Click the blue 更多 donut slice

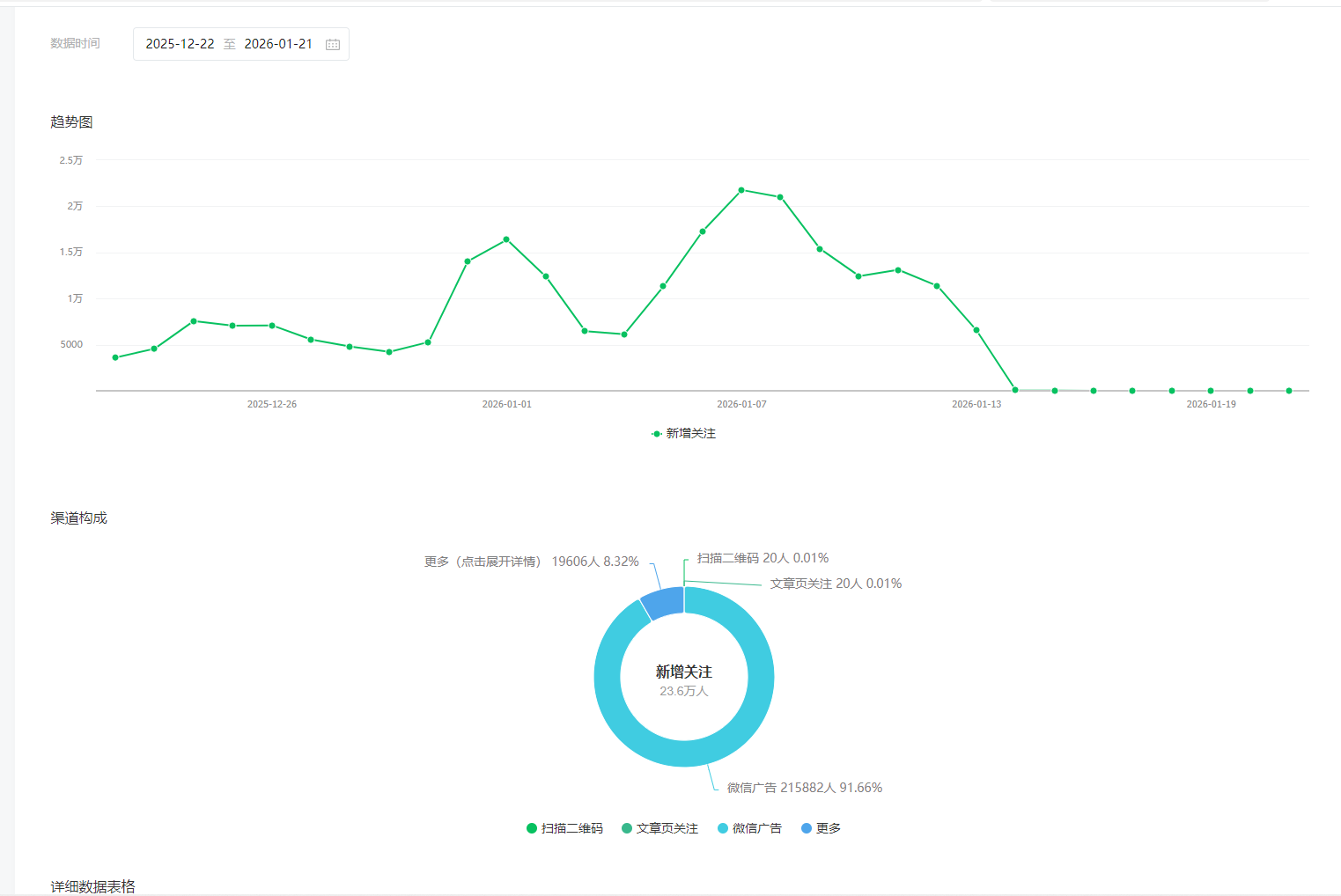(x=664, y=602)
